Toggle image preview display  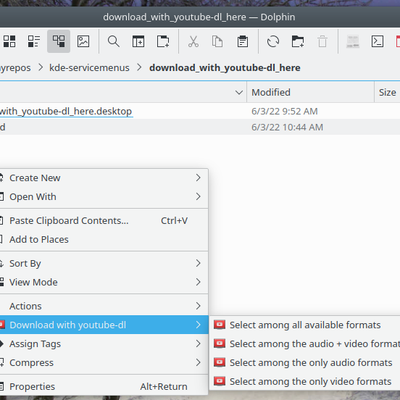(x=83, y=41)
